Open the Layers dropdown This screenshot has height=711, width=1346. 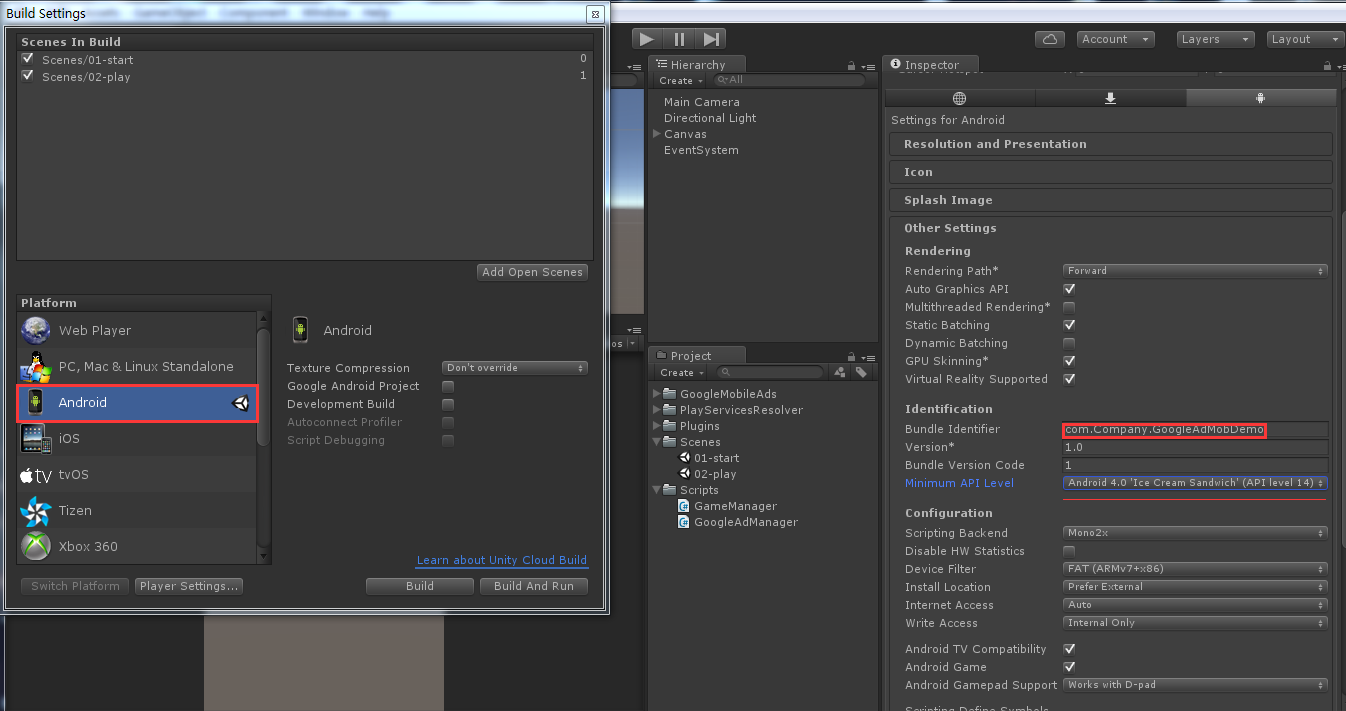pyautogui.click(x=1214, y=39)
